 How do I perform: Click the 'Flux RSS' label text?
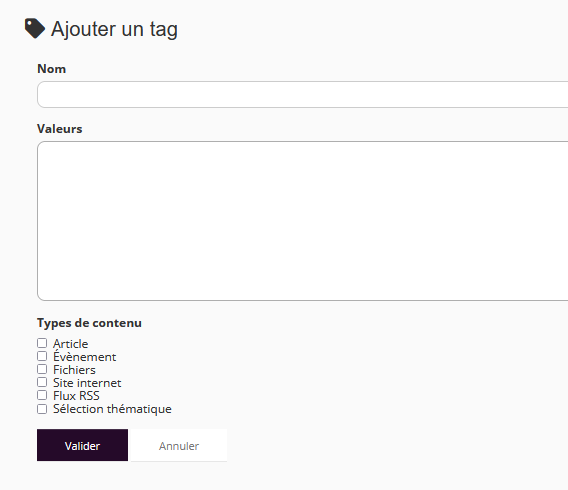tap(76, 396)
